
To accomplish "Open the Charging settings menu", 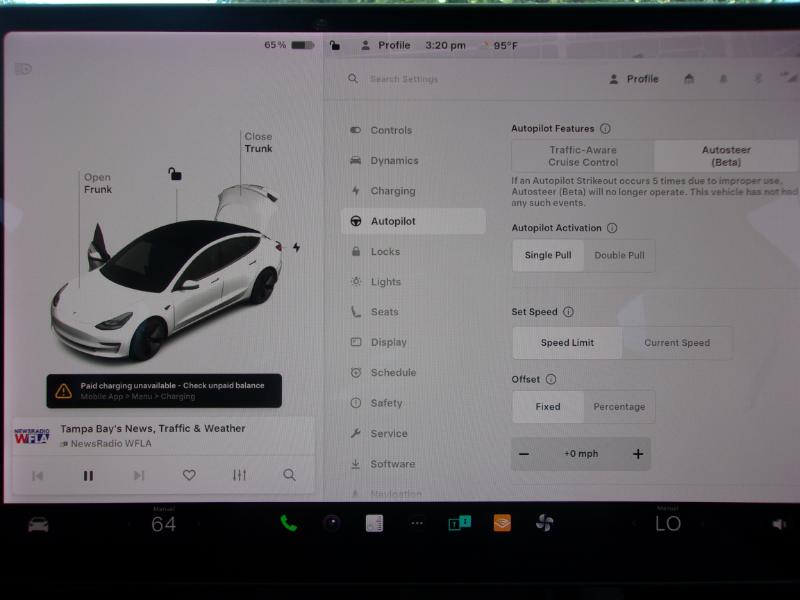I will click(x=392, y=191).
